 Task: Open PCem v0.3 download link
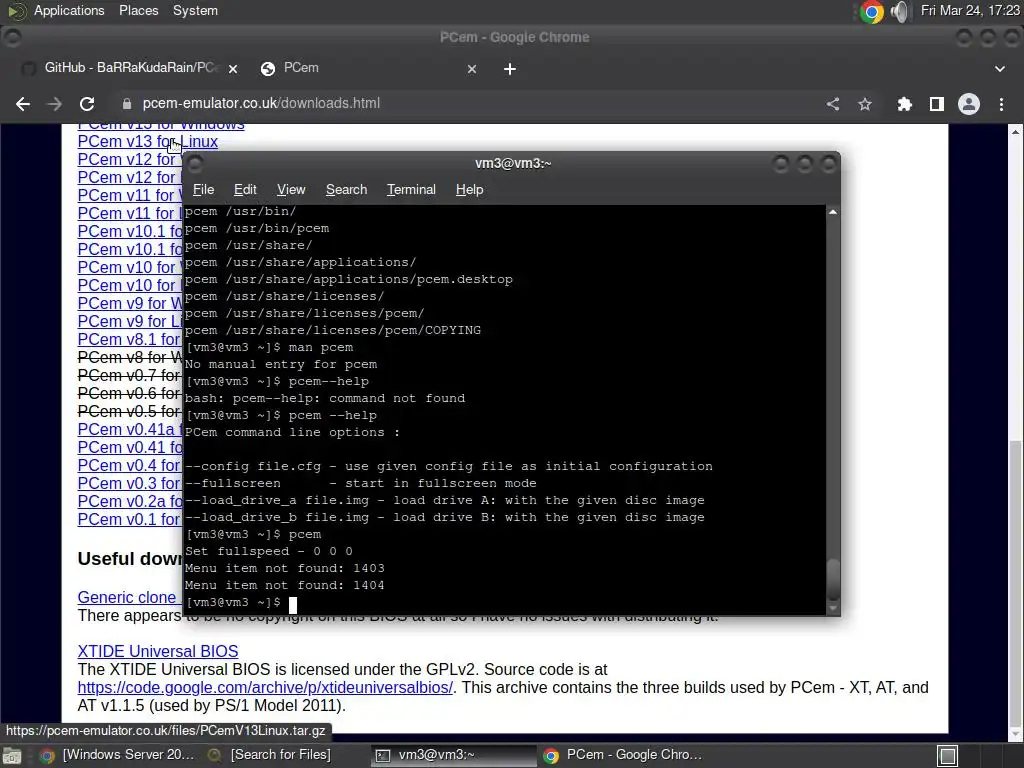(129, 483)
